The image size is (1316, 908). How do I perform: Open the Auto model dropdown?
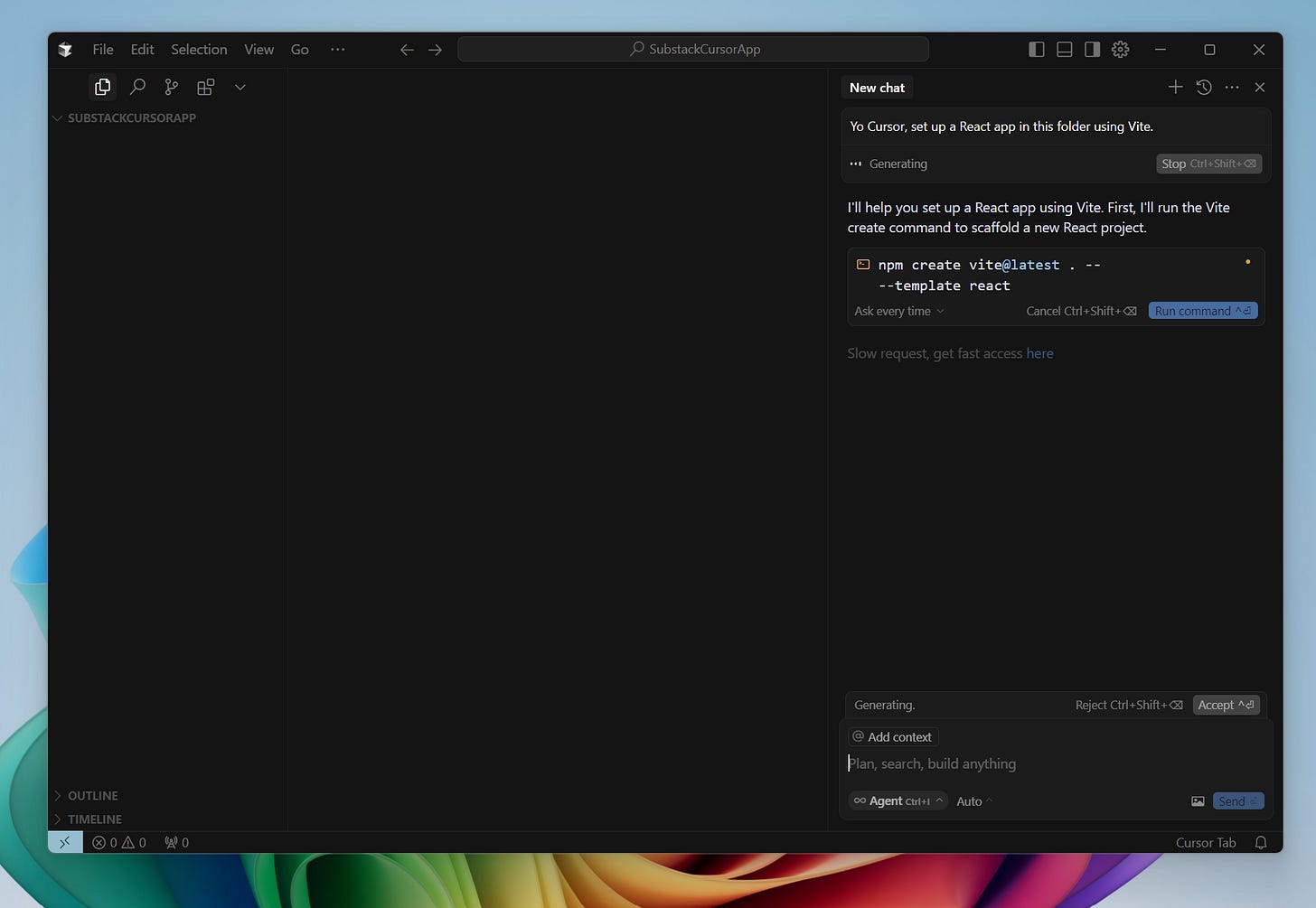974,801
